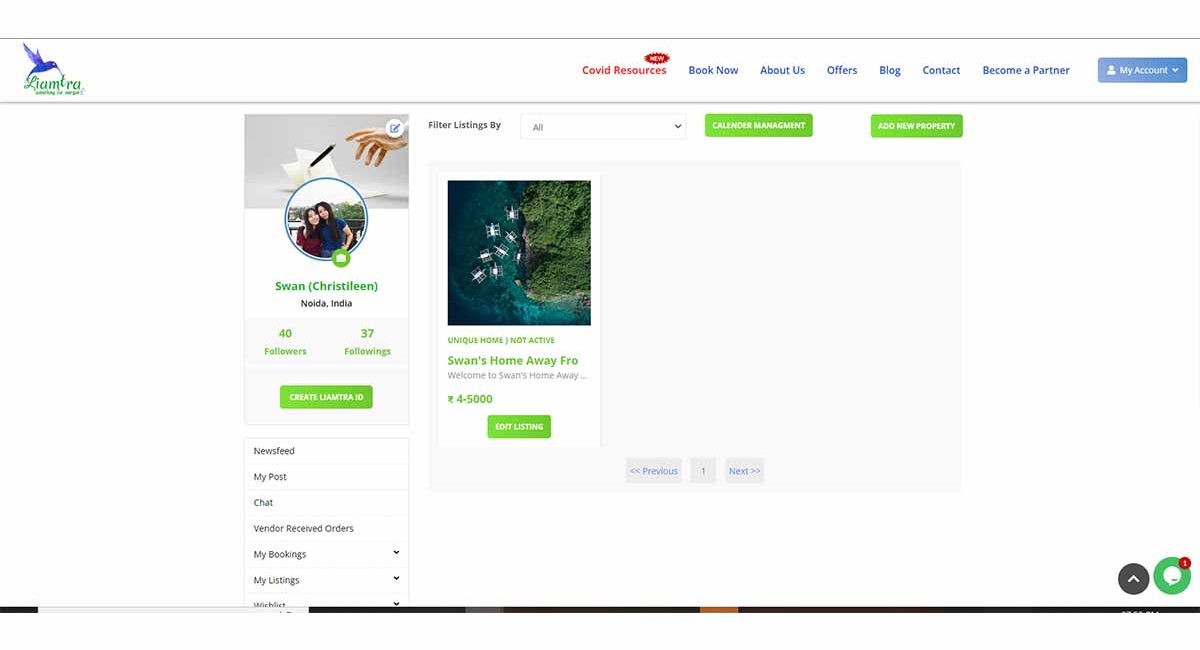Screen dimensions: 1200x650
Task: Click the scroll-to-top arrow button
Action: tap(1133, 579)
